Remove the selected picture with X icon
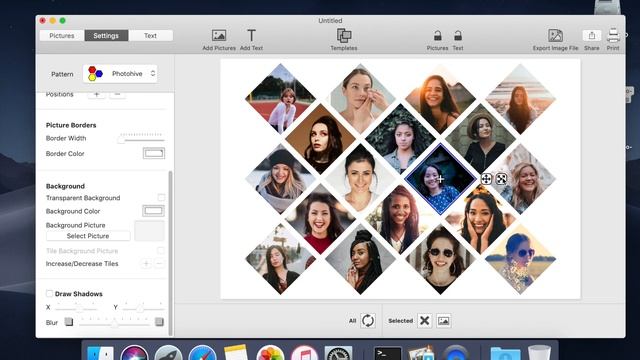640x360 pixels. click(424, 321)
